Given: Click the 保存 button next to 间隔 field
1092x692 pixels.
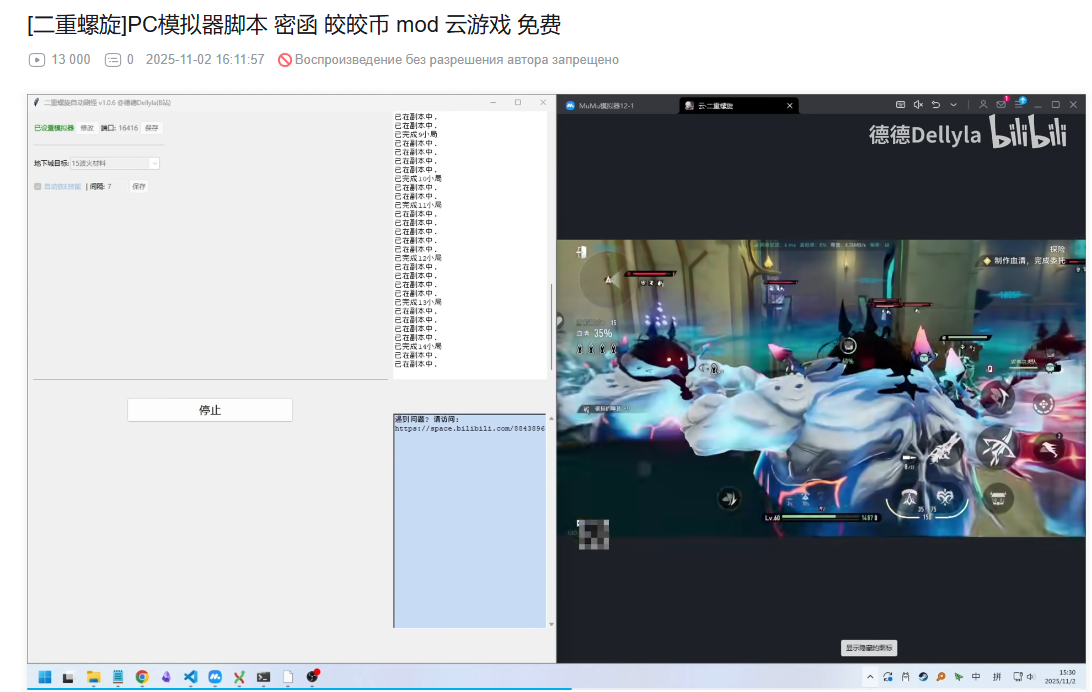Looking at the screenshot, I should click(139, 187).
